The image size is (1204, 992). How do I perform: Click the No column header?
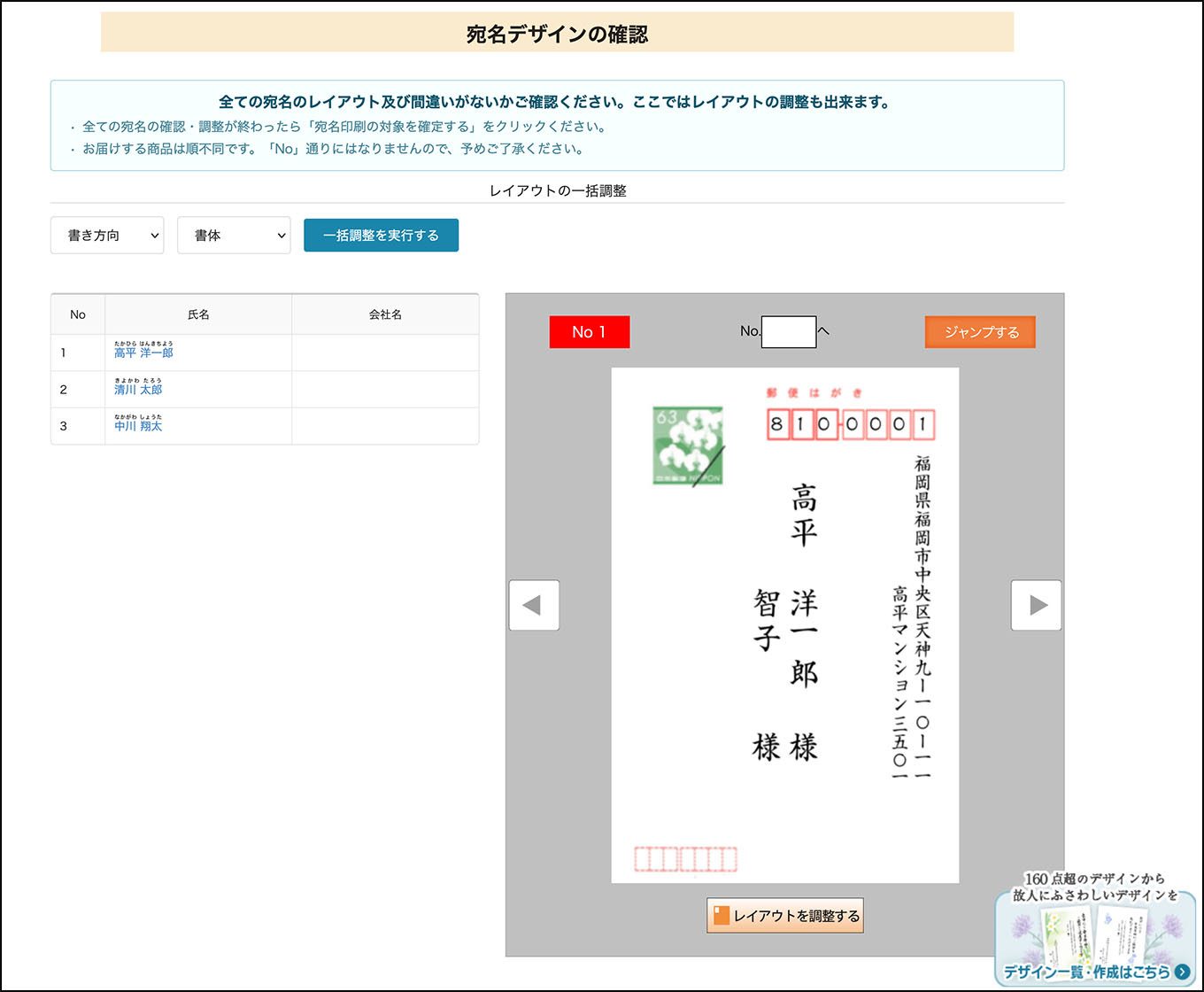pos(78,314)
